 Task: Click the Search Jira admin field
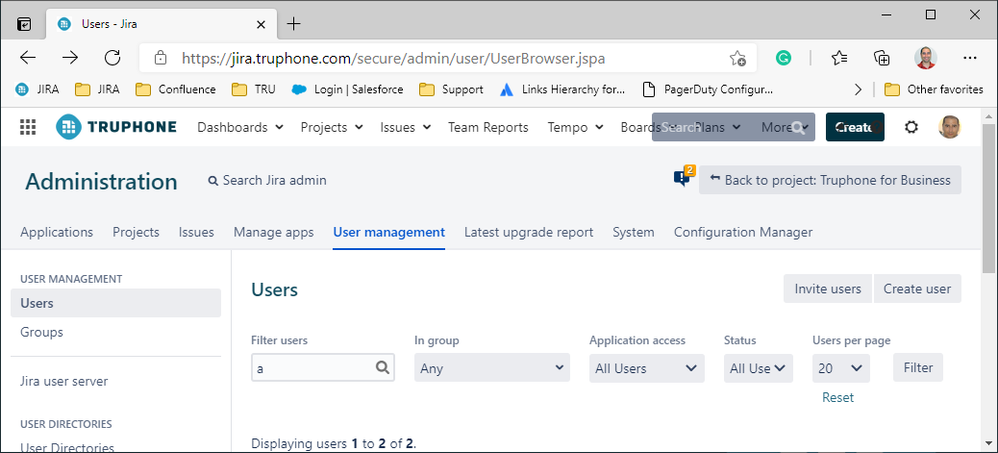267,181
